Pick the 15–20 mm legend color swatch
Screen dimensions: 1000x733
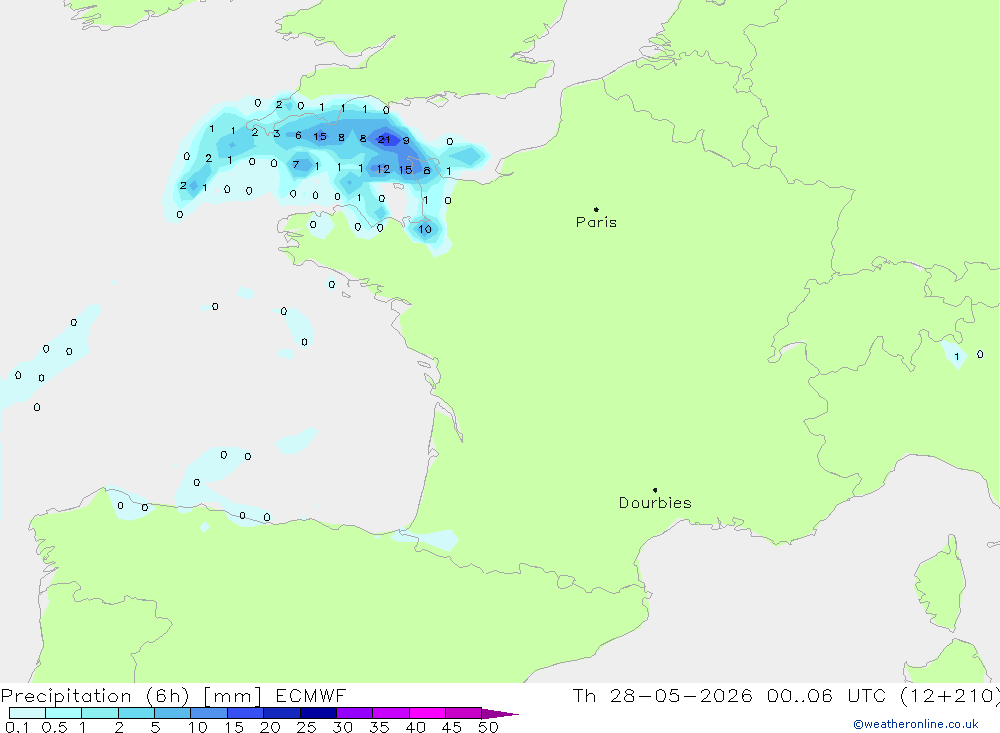[246, 713]
